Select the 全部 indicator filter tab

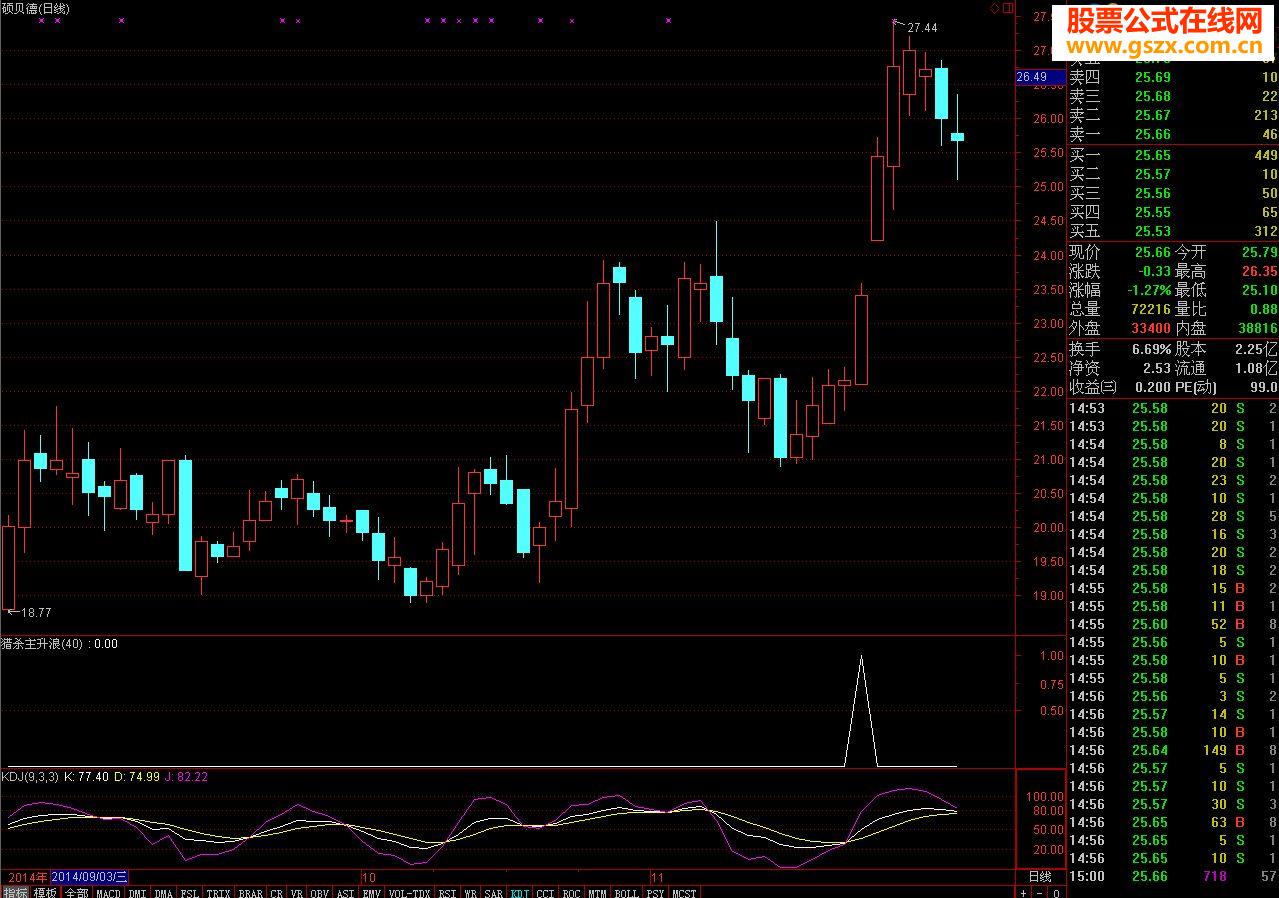point(76,892)
